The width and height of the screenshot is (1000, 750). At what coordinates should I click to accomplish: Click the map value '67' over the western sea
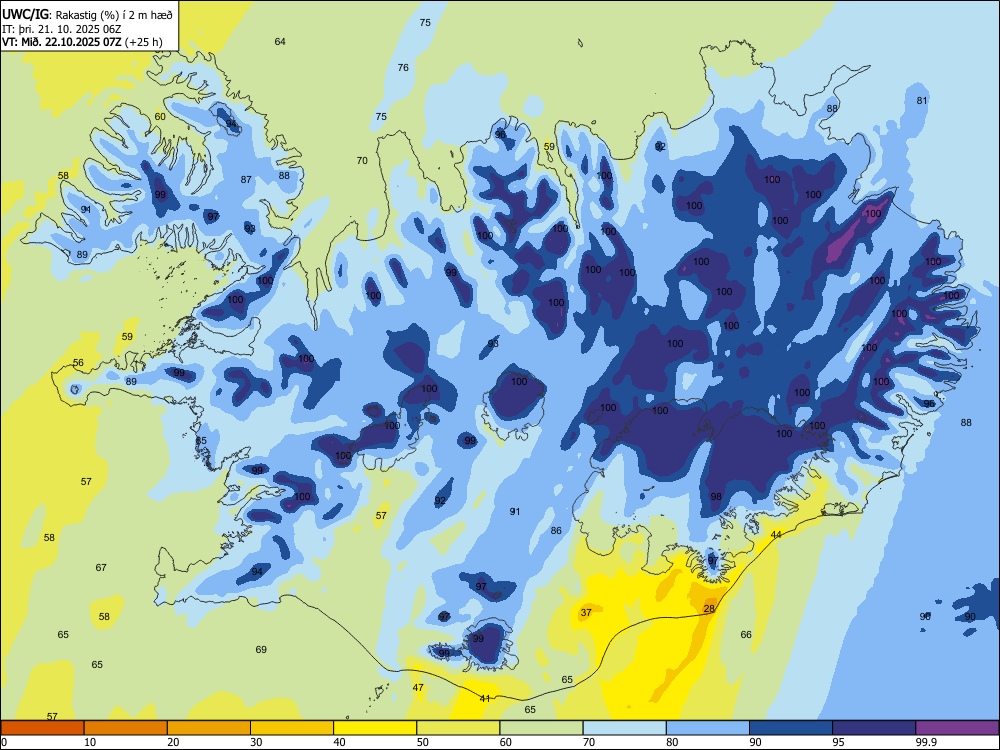[101, 567]
